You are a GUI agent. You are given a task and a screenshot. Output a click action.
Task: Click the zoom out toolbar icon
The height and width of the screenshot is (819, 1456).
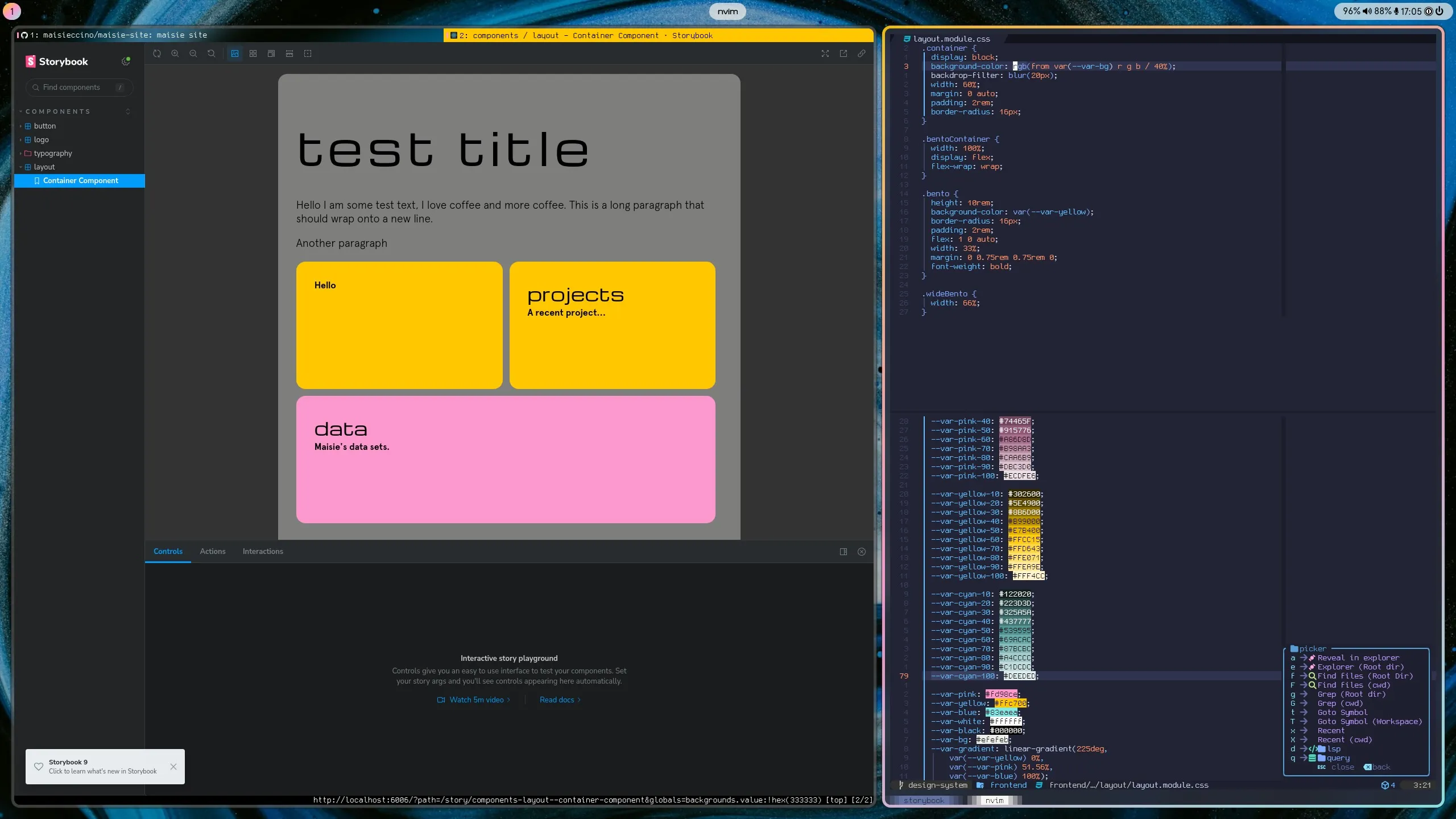coord(193,53)
